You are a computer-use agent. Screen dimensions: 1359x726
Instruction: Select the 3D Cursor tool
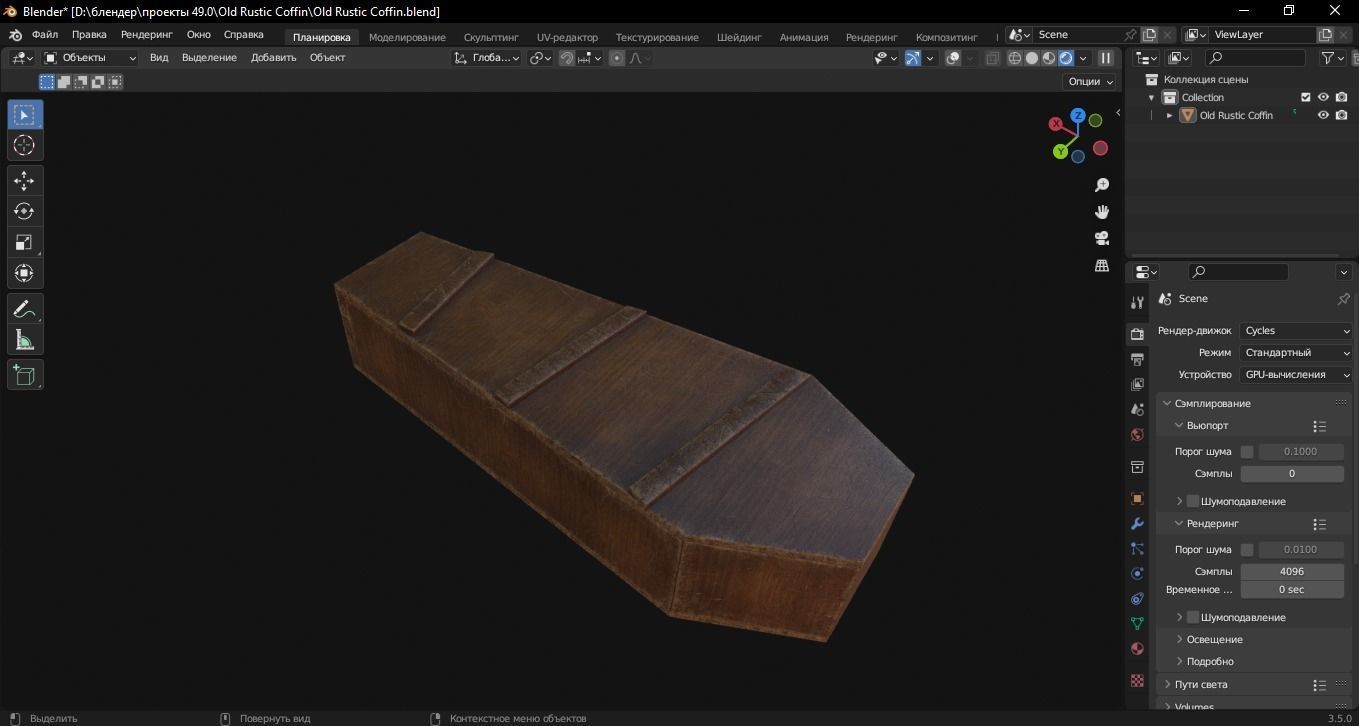click(x=25, y=146)
